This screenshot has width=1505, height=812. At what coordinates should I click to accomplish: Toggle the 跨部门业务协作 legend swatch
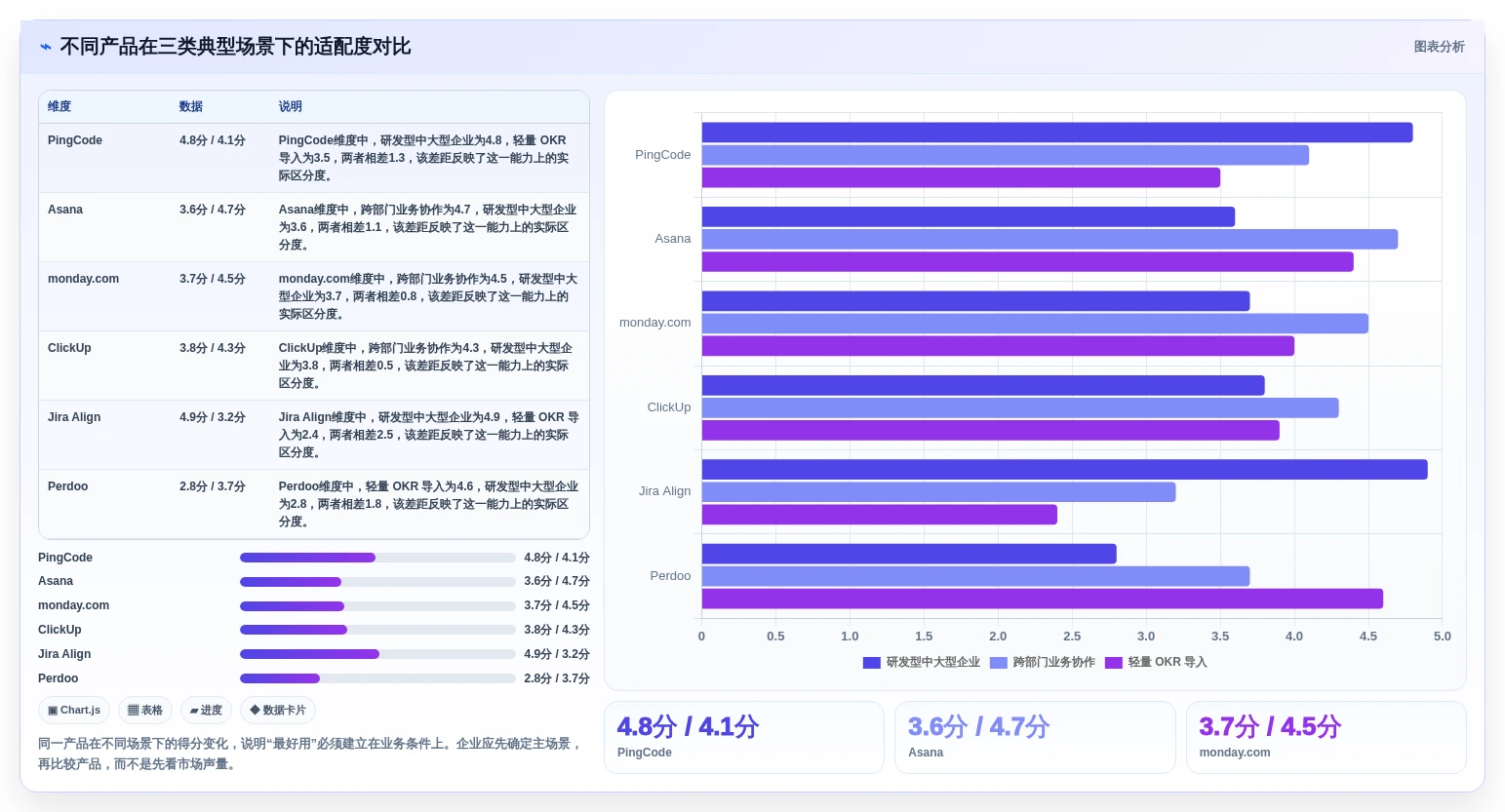click(x=998, y=663)
